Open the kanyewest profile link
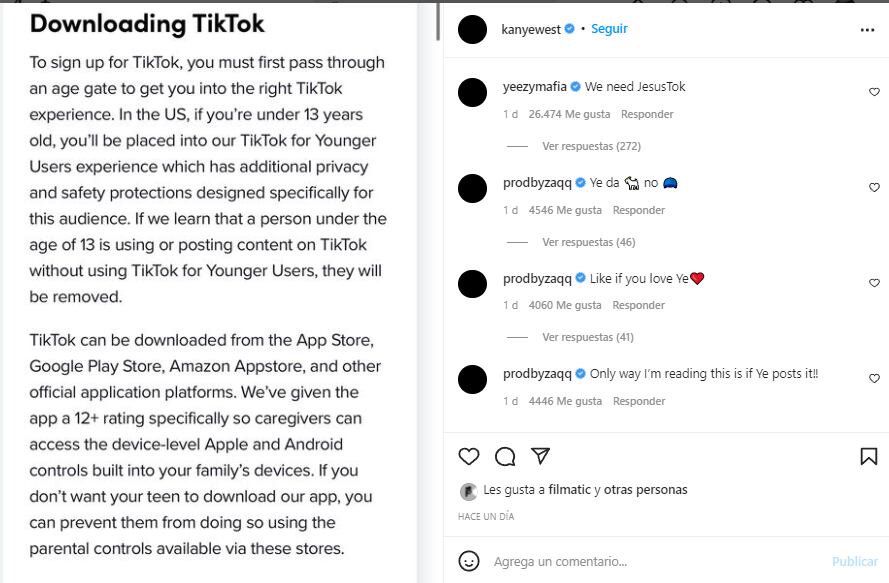 pyautogui.click(x=531, y=29)
